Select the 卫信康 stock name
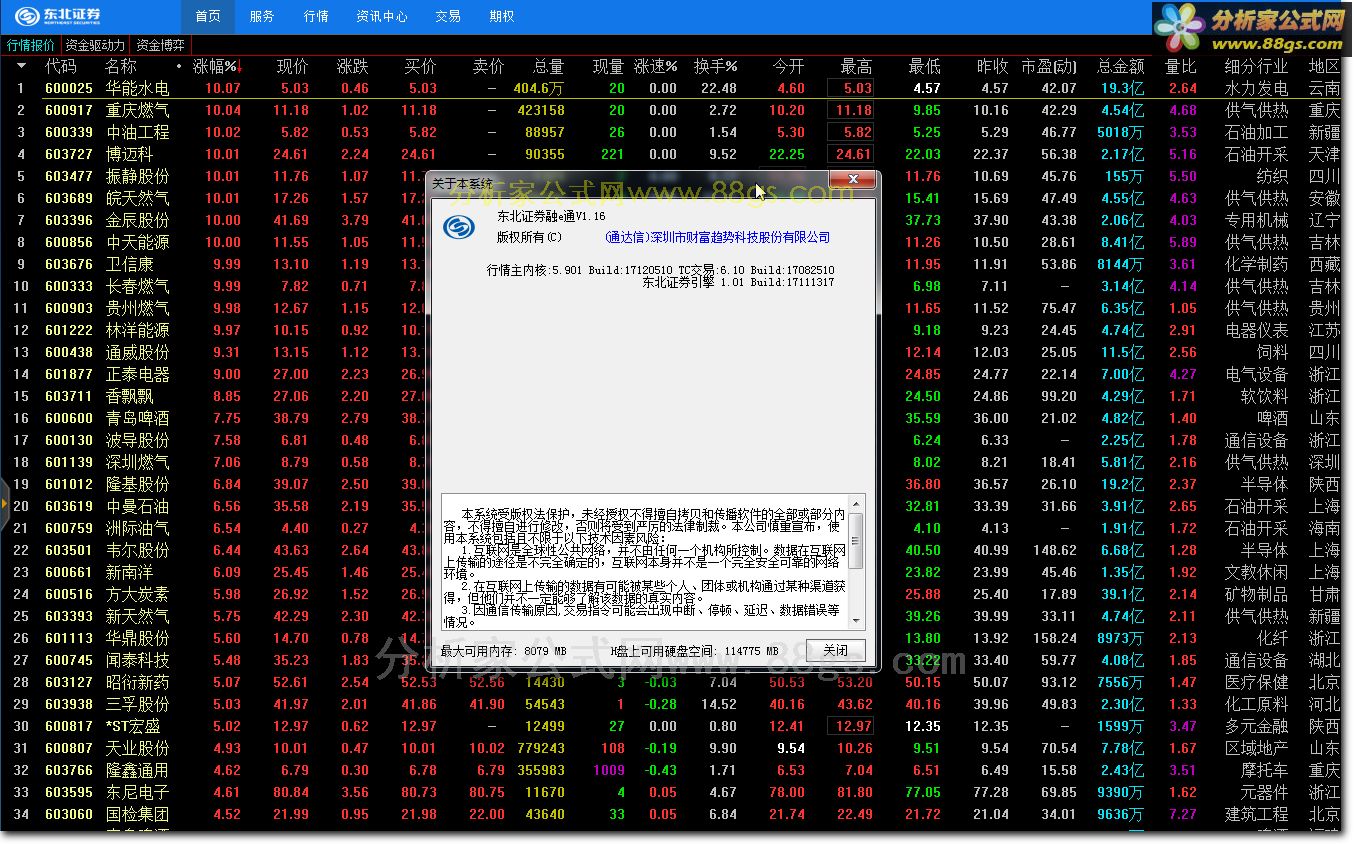The height and width of the screenshot is (844, 1354). tap(129, 264)
